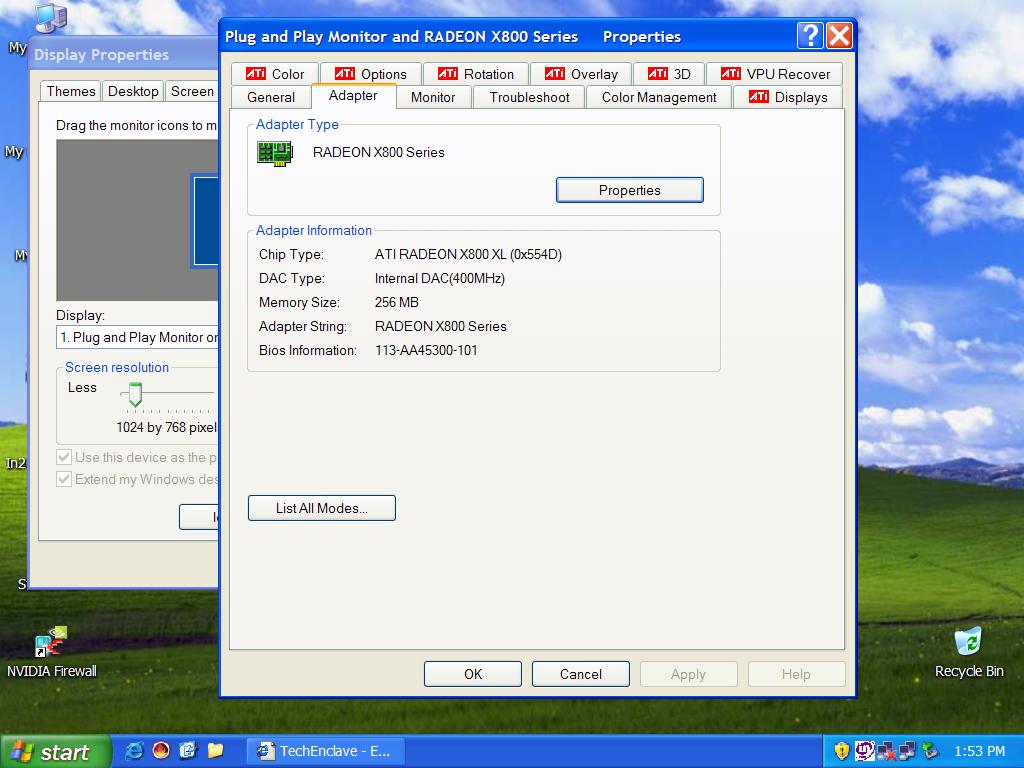Image resolution: width=1024 pixels, height=768 pixels.
Task: Confirm with the OK button
Action: [473, 674]
